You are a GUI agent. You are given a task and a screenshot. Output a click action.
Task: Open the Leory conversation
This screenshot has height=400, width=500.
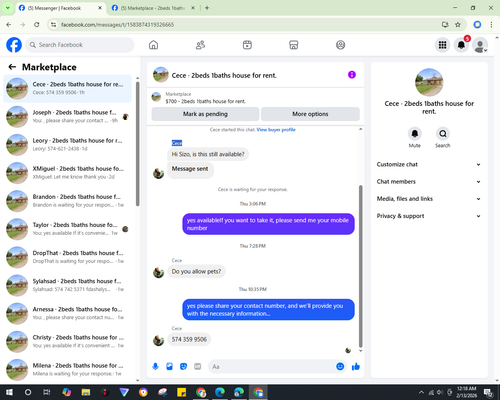pos(67,145)
